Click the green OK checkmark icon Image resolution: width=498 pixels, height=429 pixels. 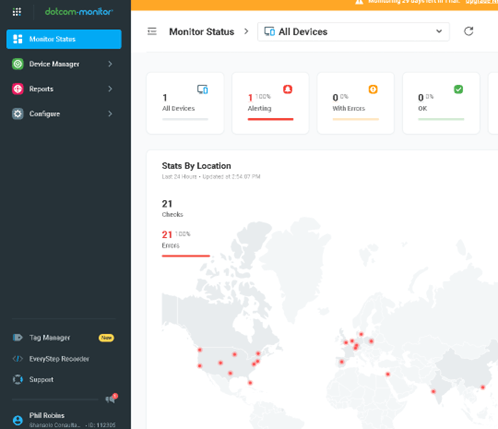(458, 89)
